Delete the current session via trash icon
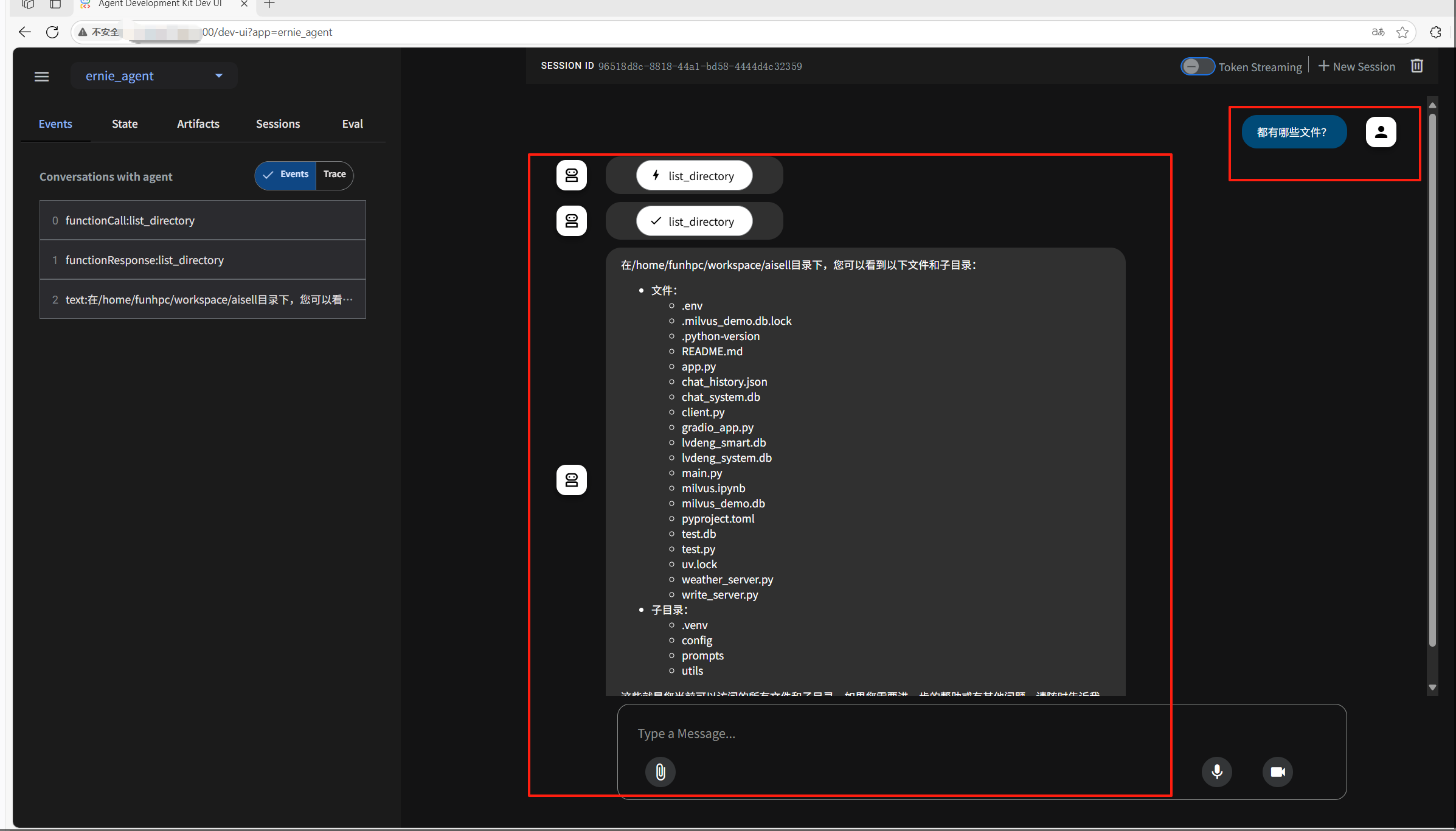The width and height of the screenshot is (1456, 831). coord(1417,66)
